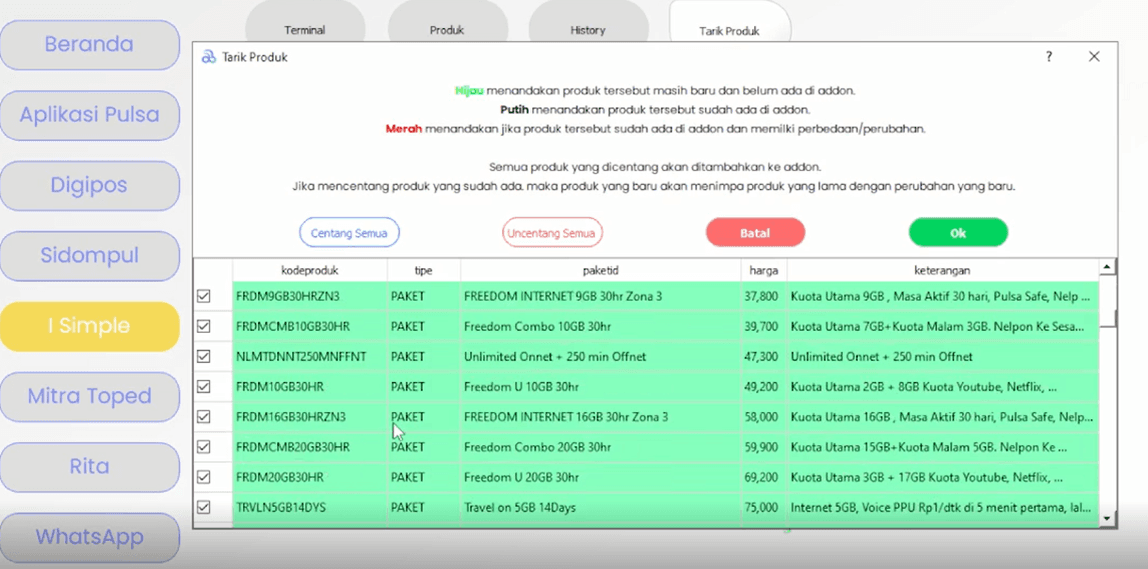Click the Tarik Produk dialog title icon

coord(208,57)
